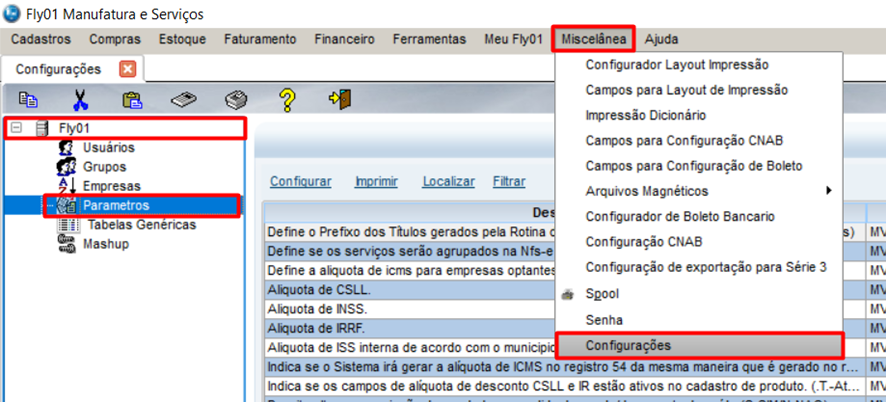Open the Ajuda menu

(662, 39)
